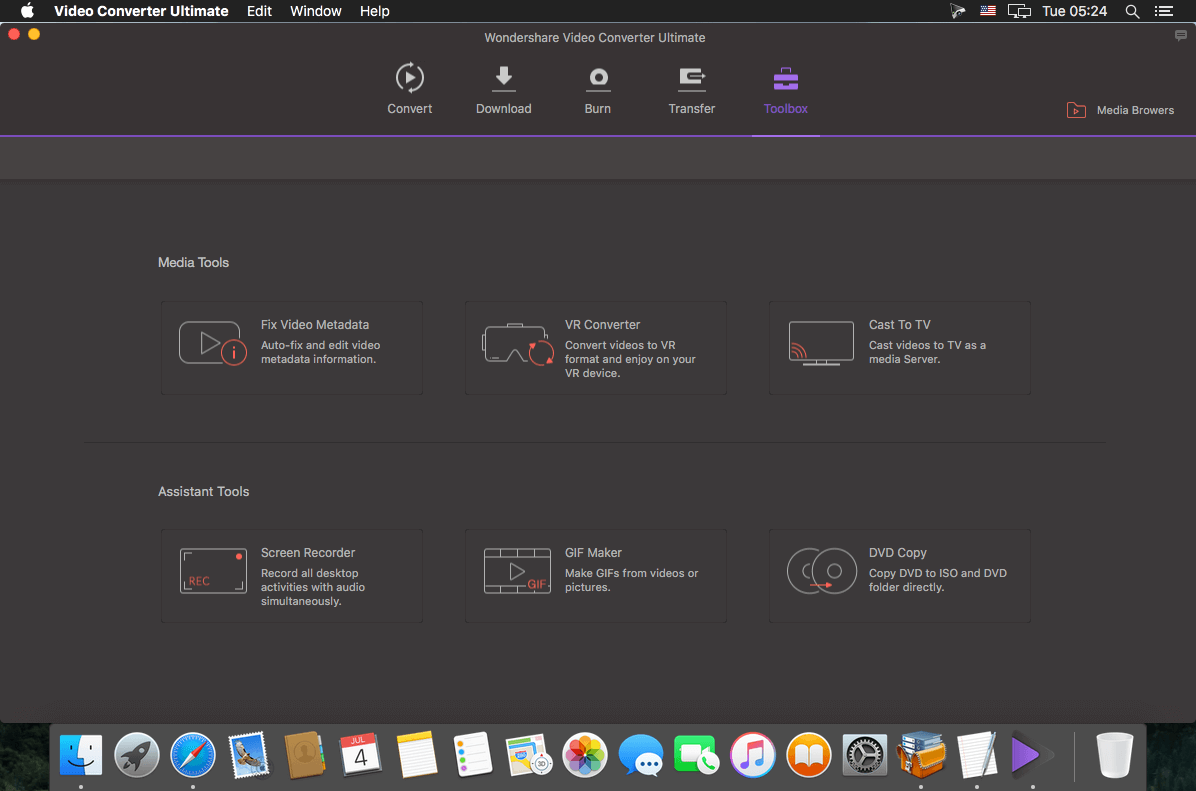Screen dimensions: 1196x791
Task: Click the feedback icon in title bar
Action: coord(1180,35)
